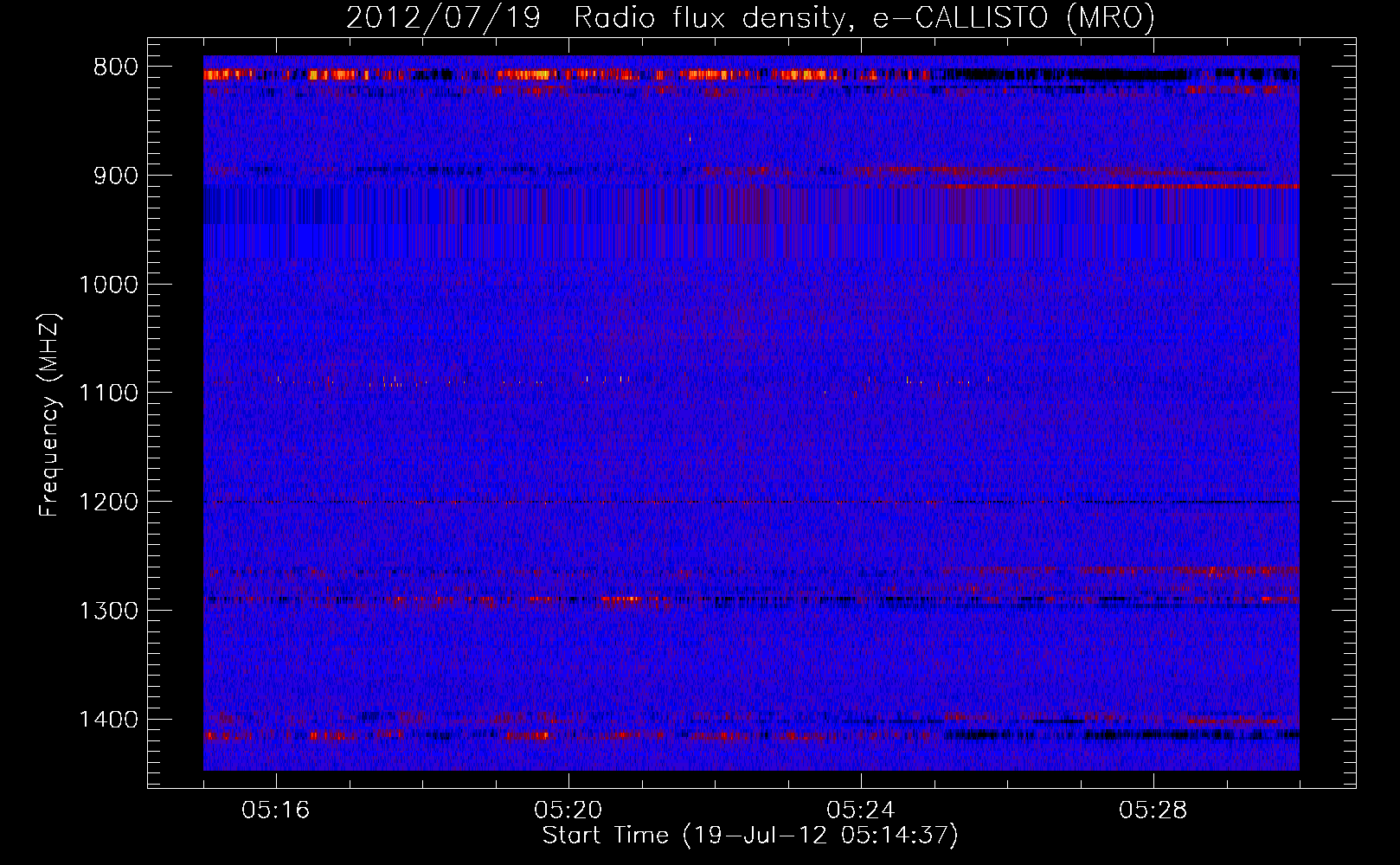
Task: Click the 05:20 time tick label
Action: click(568, 811)
